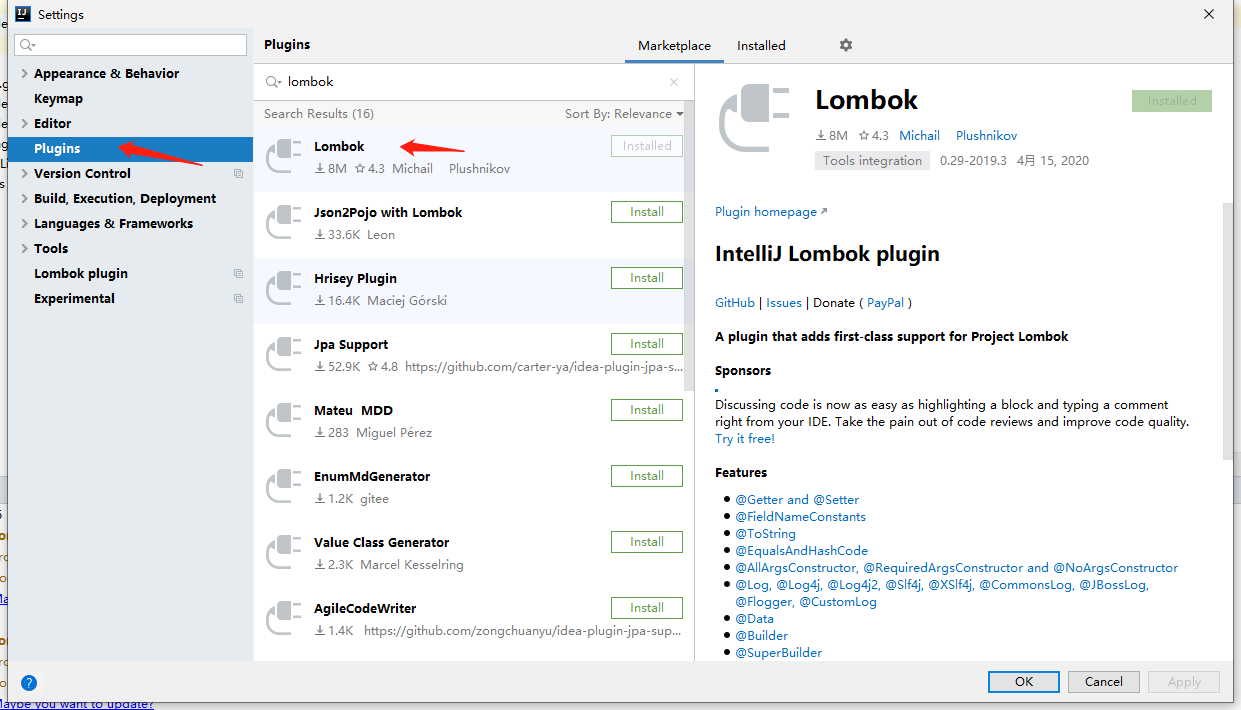Click the description pane vertical scrollbar
Screen dimensions: 1241x710
coord(1227,330)
